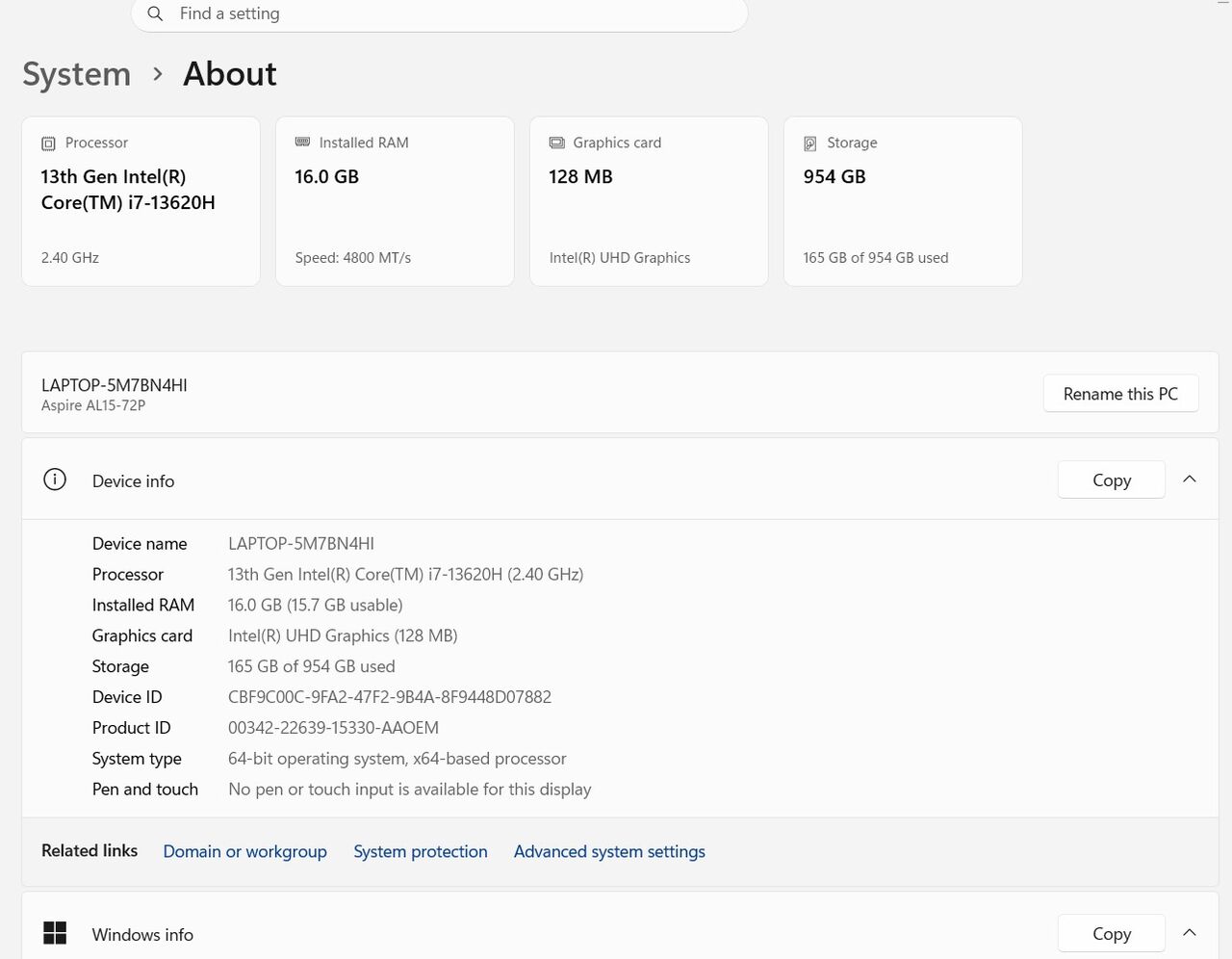Viewport: 1232px width, 959px height.
Task: Select the Storage summary card
Action: [903, 201]
